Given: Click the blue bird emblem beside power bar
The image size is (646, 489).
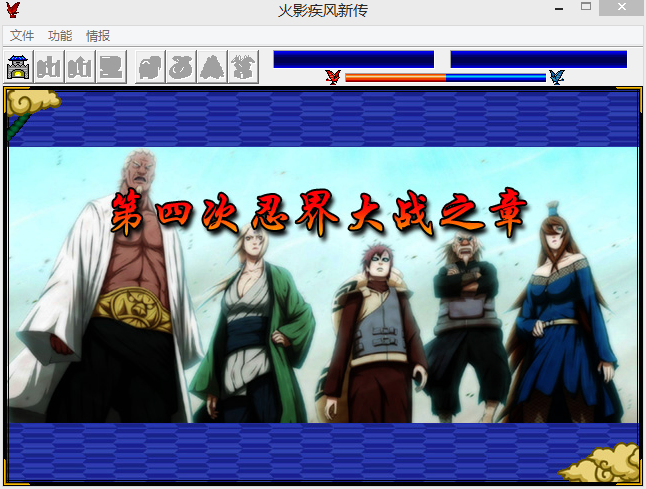Looking at the screenshot, I should 557,77.
